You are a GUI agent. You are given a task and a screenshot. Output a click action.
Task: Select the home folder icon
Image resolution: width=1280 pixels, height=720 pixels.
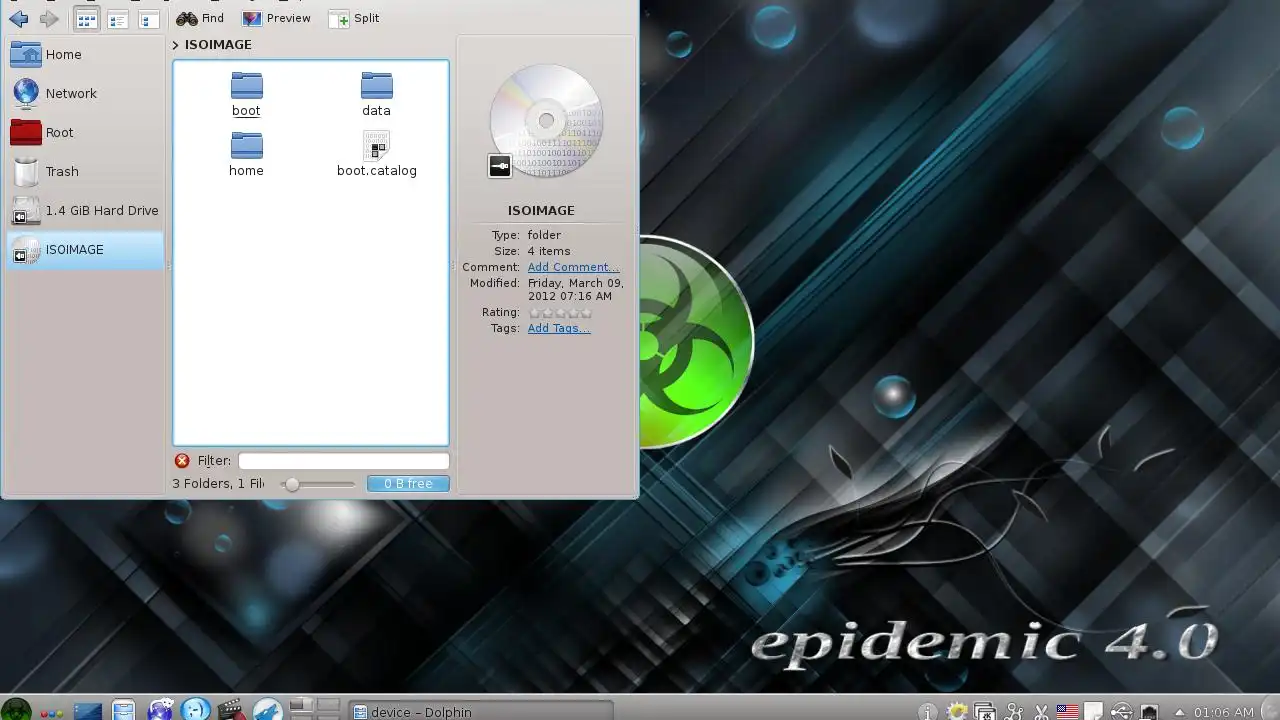[x=246, y=144]
